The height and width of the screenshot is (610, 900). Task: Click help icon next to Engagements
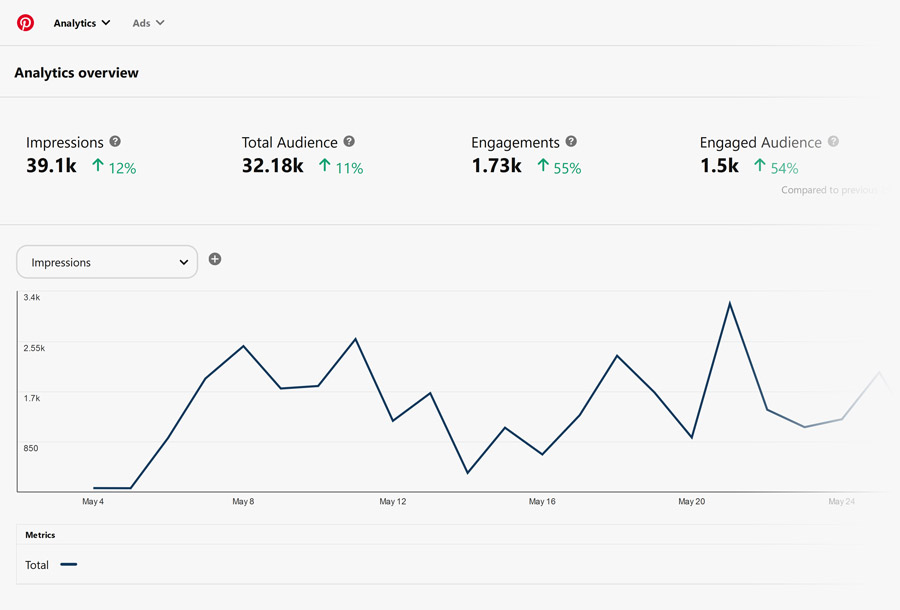tap(571, 141)
